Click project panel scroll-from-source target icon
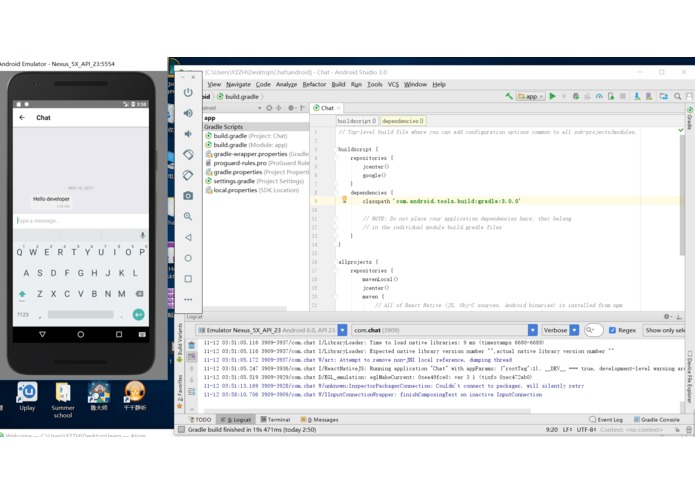This screenshot has height=494, width=695. pyautogui.click(x=269, y=108)
